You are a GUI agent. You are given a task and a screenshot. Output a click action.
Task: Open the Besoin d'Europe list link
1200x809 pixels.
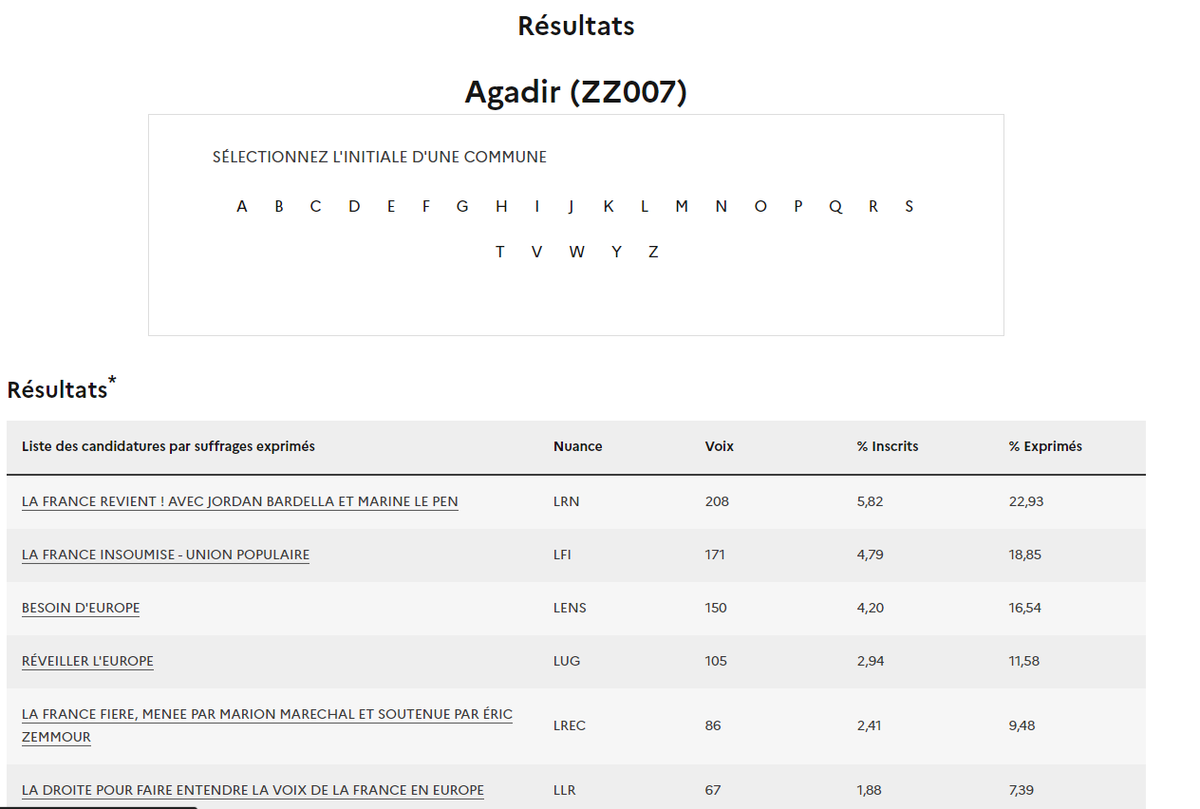[81, 608]
